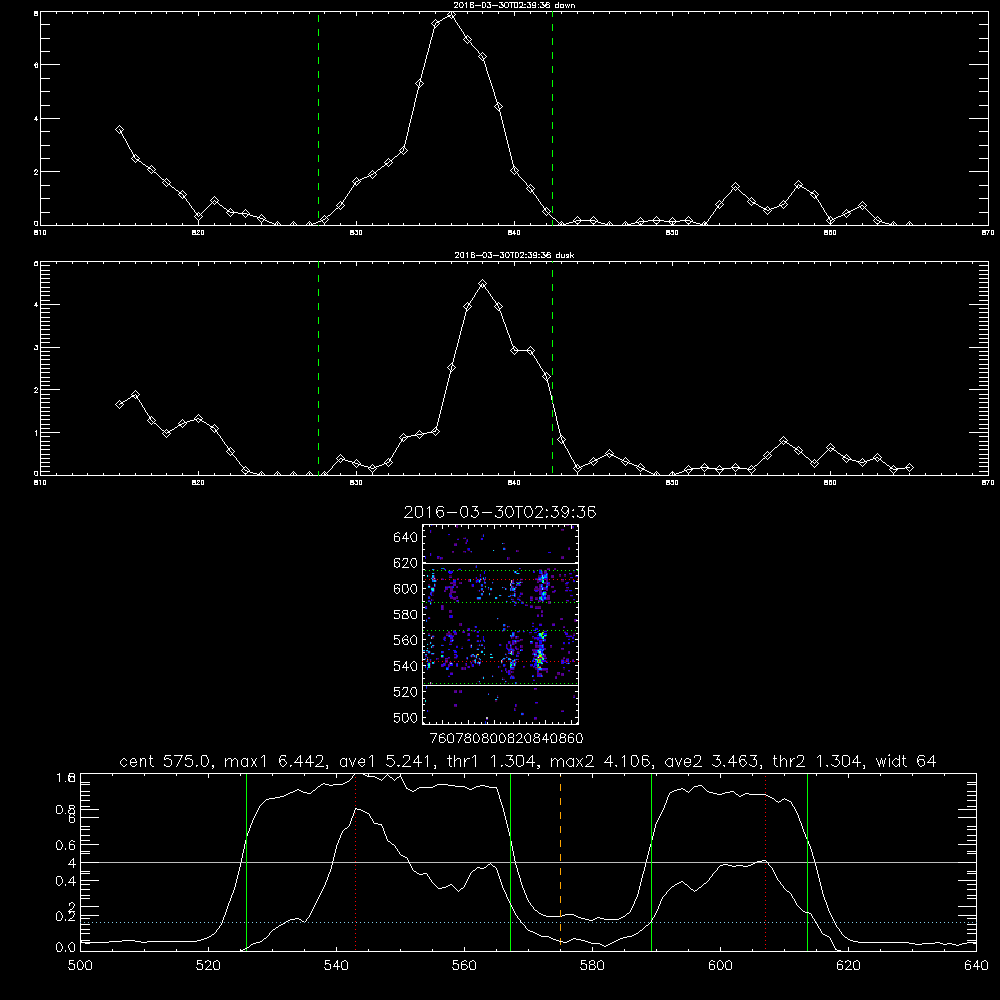Click the red dotted line near 607 in the bottom plot

click(765, 862)
